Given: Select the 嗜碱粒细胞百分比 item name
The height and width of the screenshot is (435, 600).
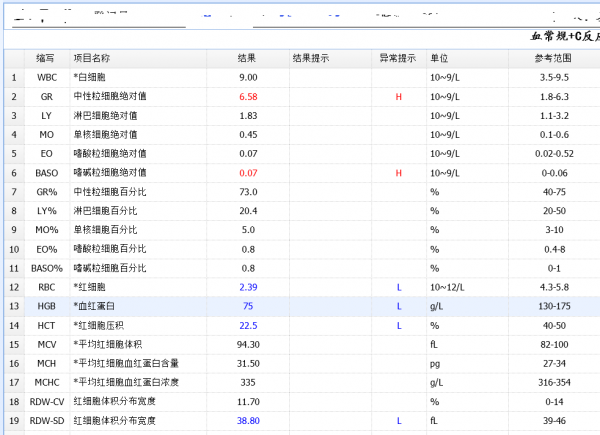Looking at the screenshot, I should 110,268.
